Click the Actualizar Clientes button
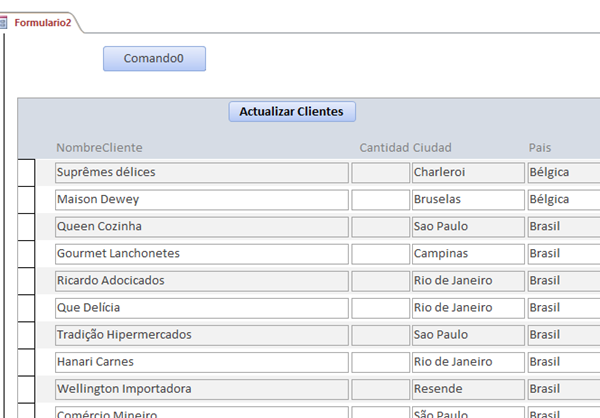 pyautogui.click(x=292, y=111)
